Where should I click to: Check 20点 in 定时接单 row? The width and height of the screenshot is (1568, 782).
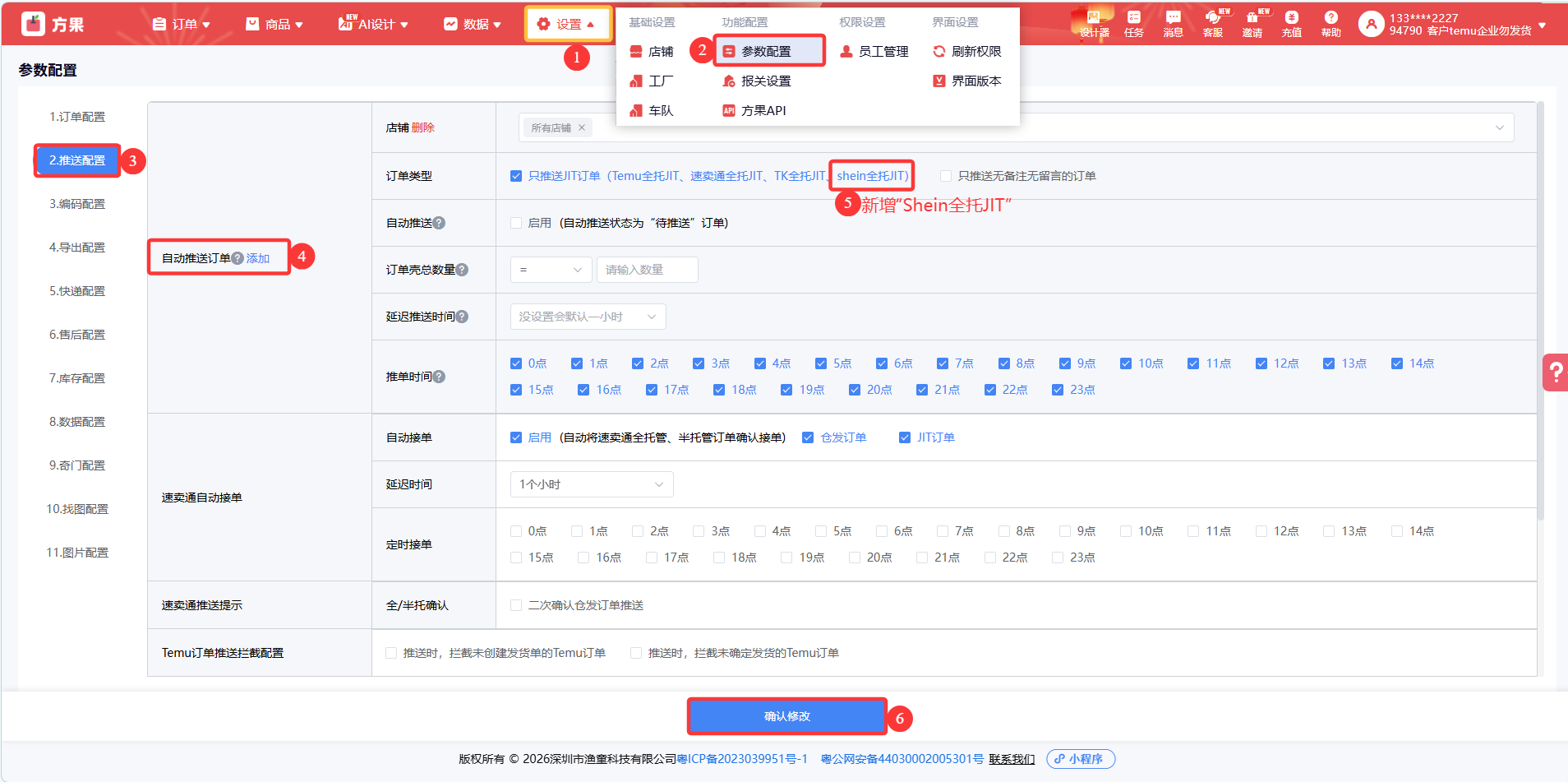coord(855,558)
